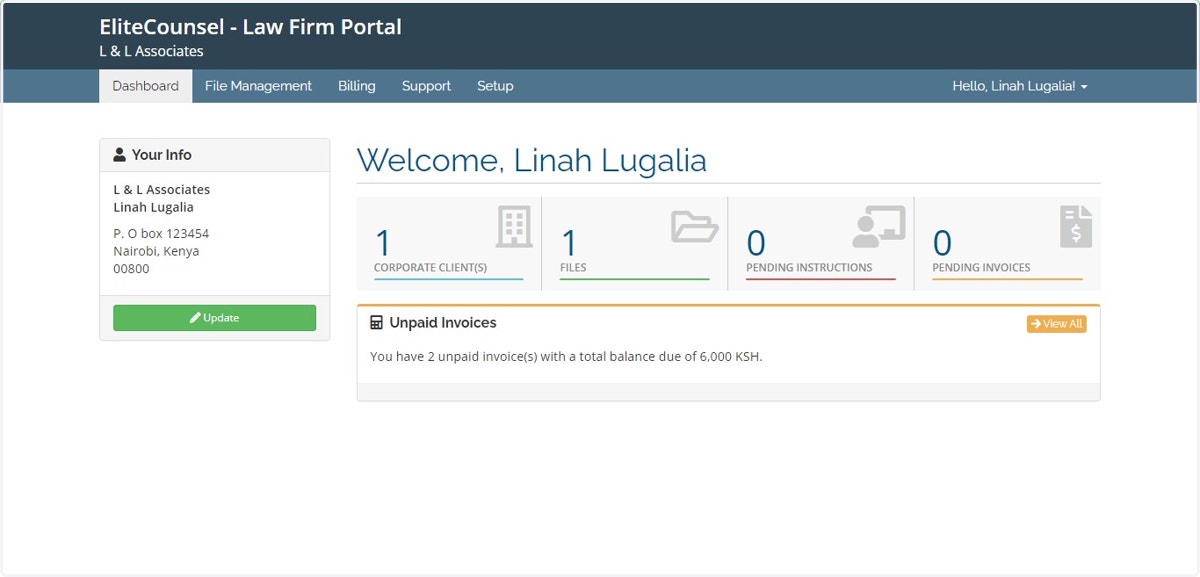Click the Nairobi, Kenya address line
The height and width of the screenshot is (577, 1200).
point(156,251)
